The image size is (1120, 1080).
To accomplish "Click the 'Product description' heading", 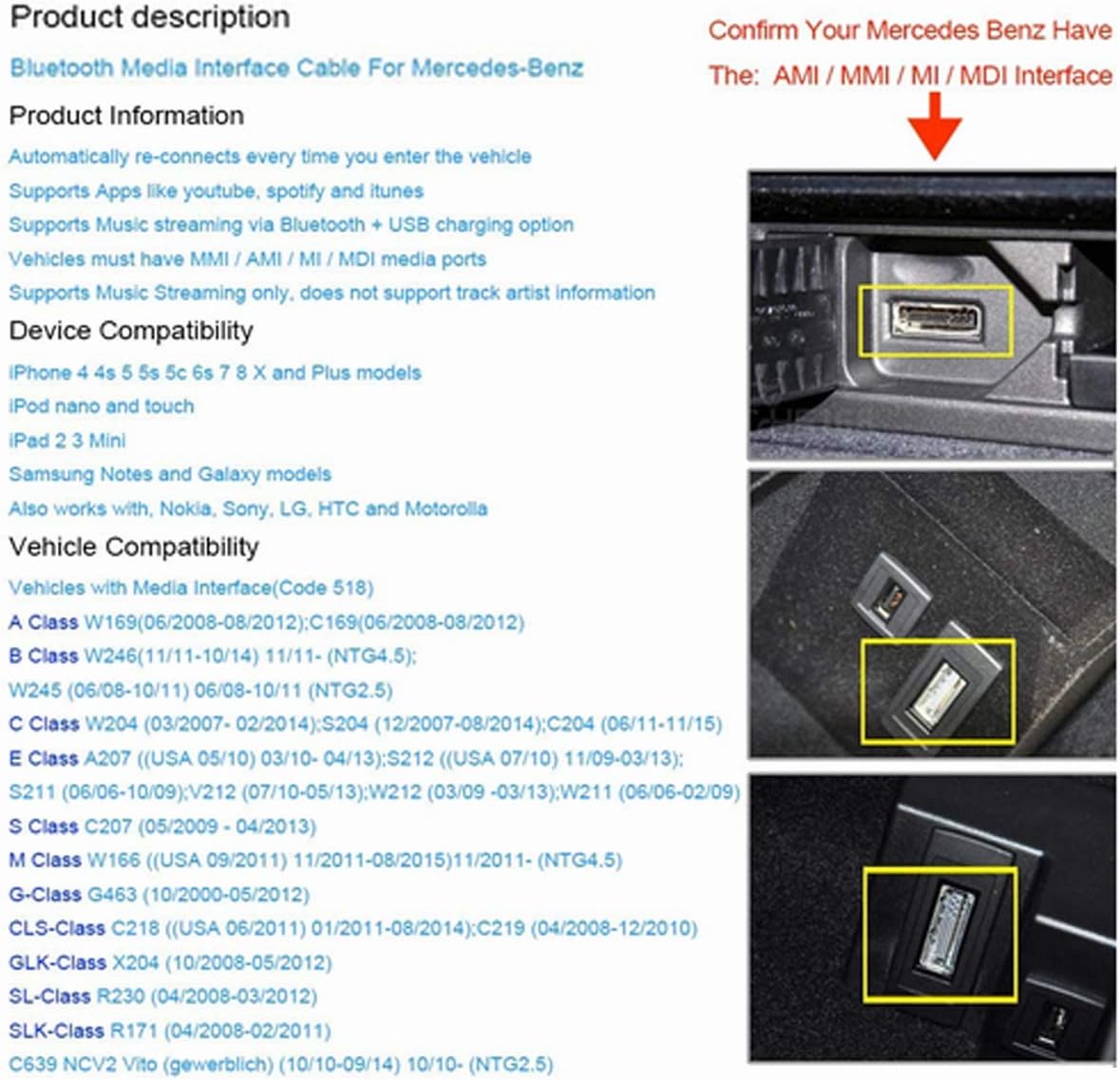I will pos(150,18).
